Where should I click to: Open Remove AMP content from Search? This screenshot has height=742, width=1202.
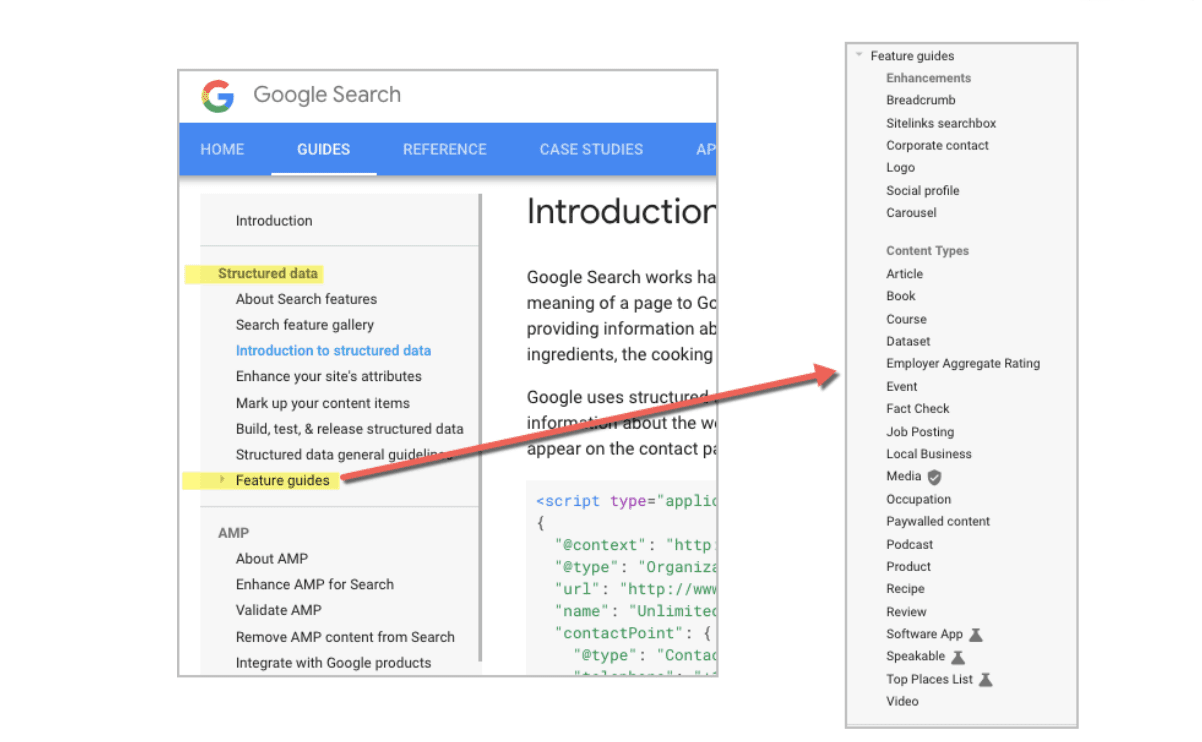coord(345,637)
